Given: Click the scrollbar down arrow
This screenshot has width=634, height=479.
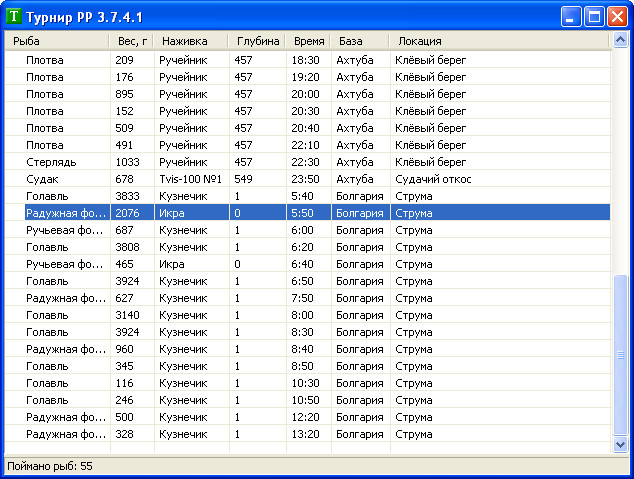Looking at the screenshot, I should 620,445.
